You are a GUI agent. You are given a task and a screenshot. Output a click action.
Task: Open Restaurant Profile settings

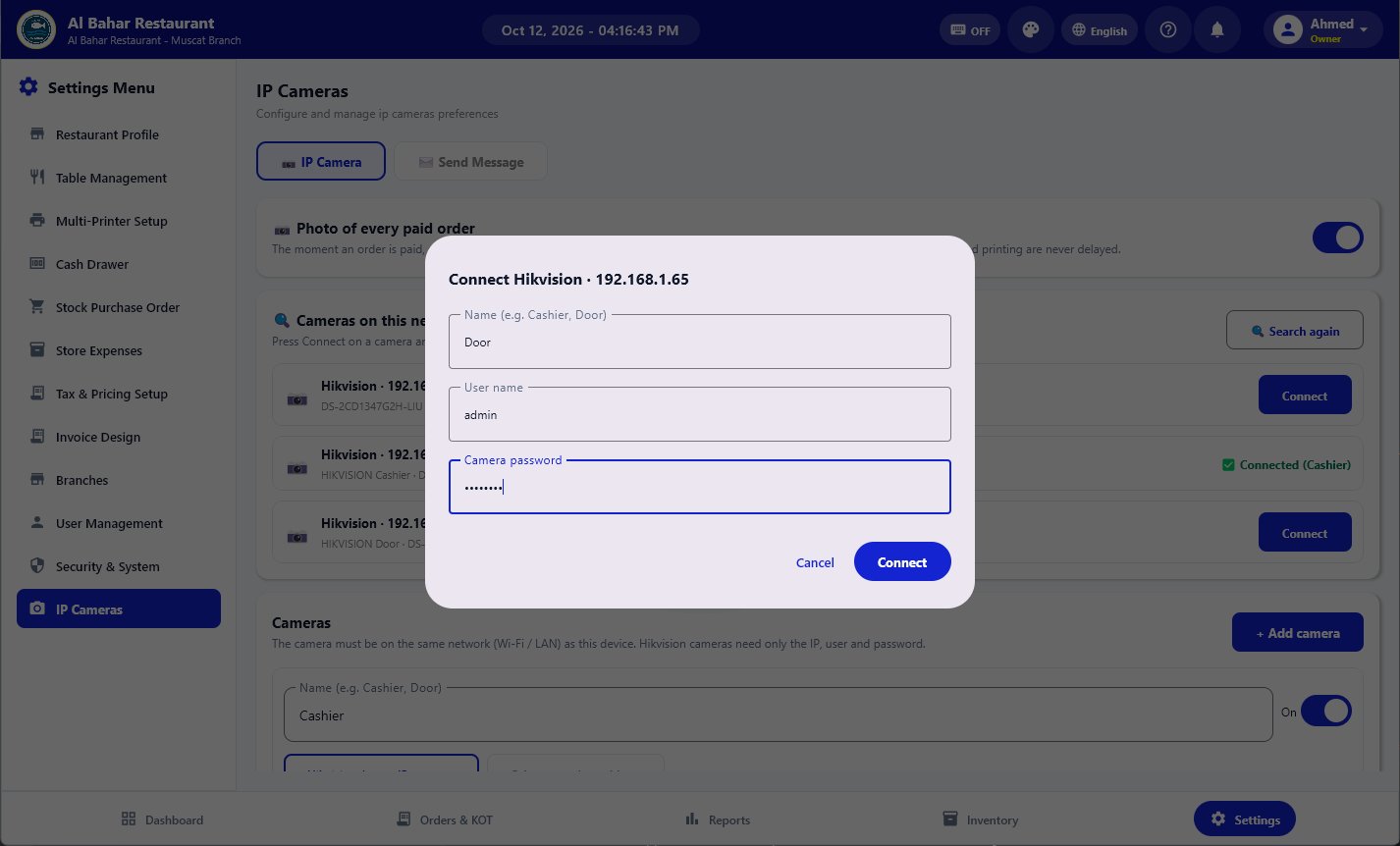(x=119, y=134)
